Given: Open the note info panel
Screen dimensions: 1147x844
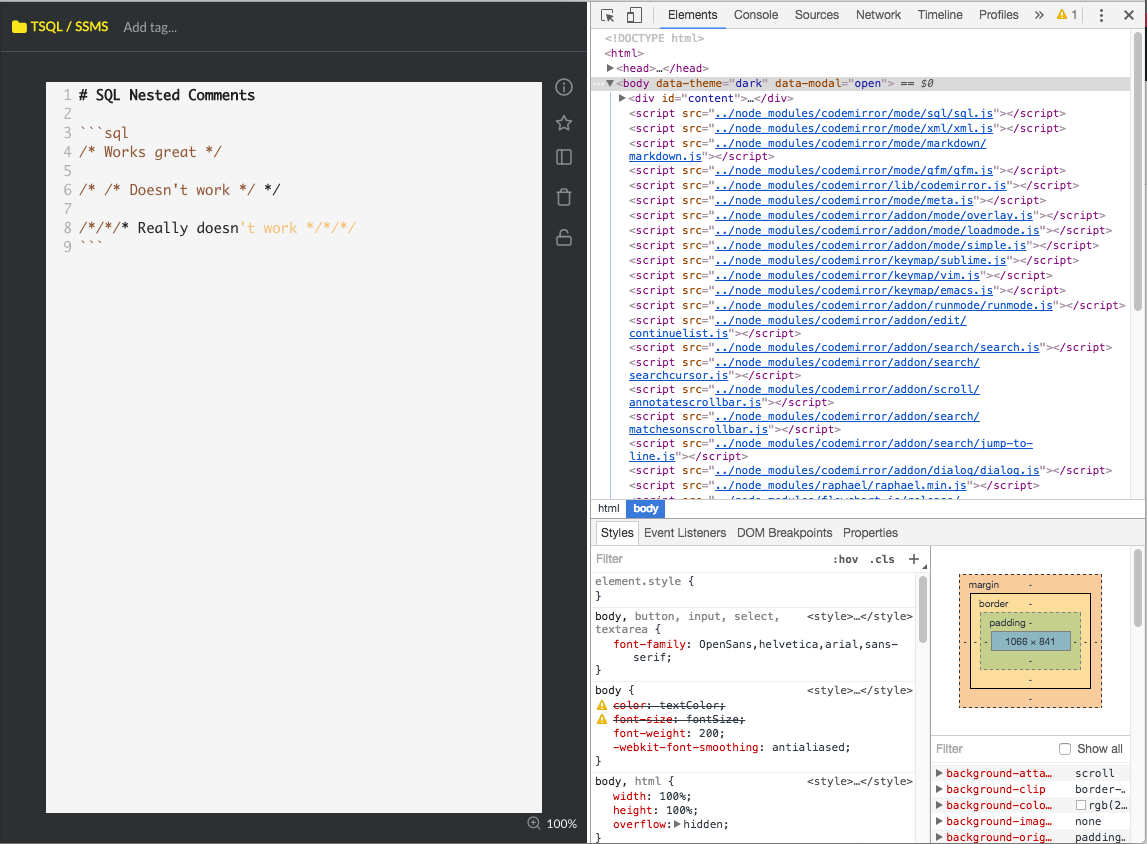Looking at the screenshot, I should (x=563, y=87).
